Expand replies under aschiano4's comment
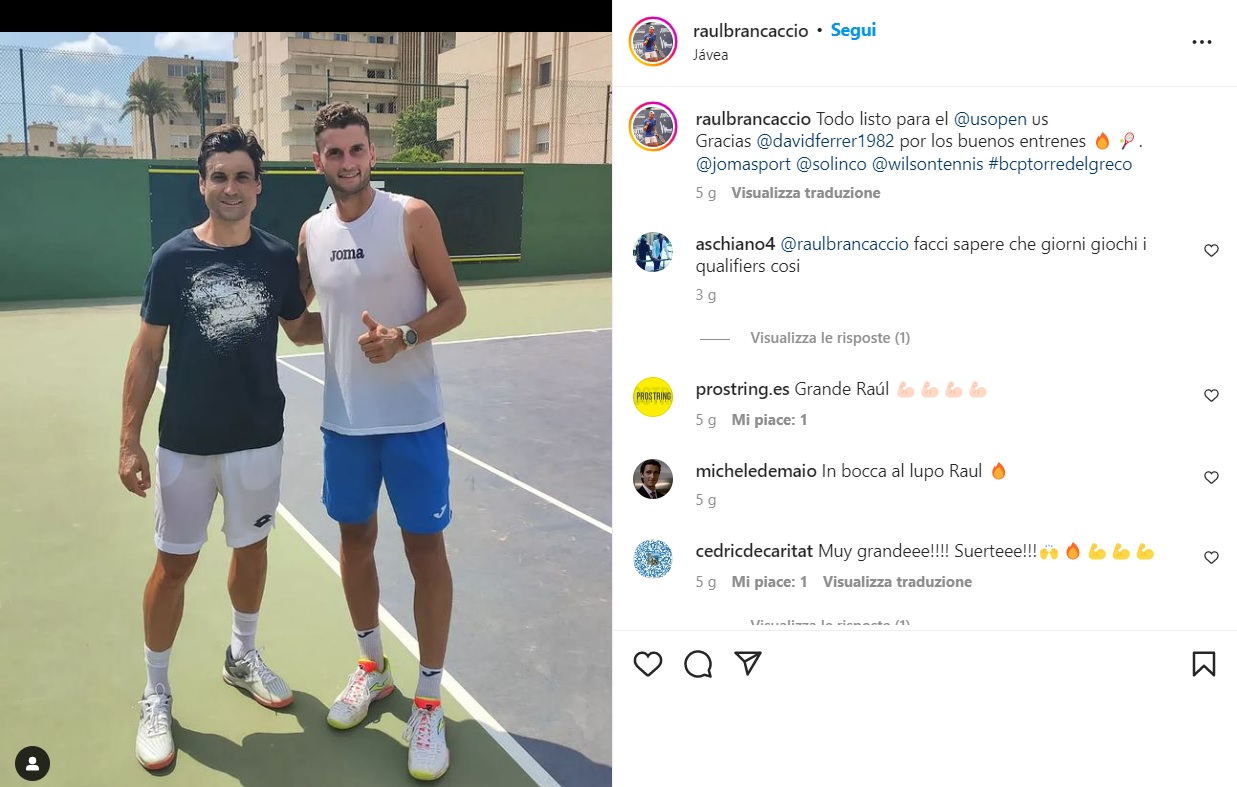1237x787 pixels. click(830, 338)
